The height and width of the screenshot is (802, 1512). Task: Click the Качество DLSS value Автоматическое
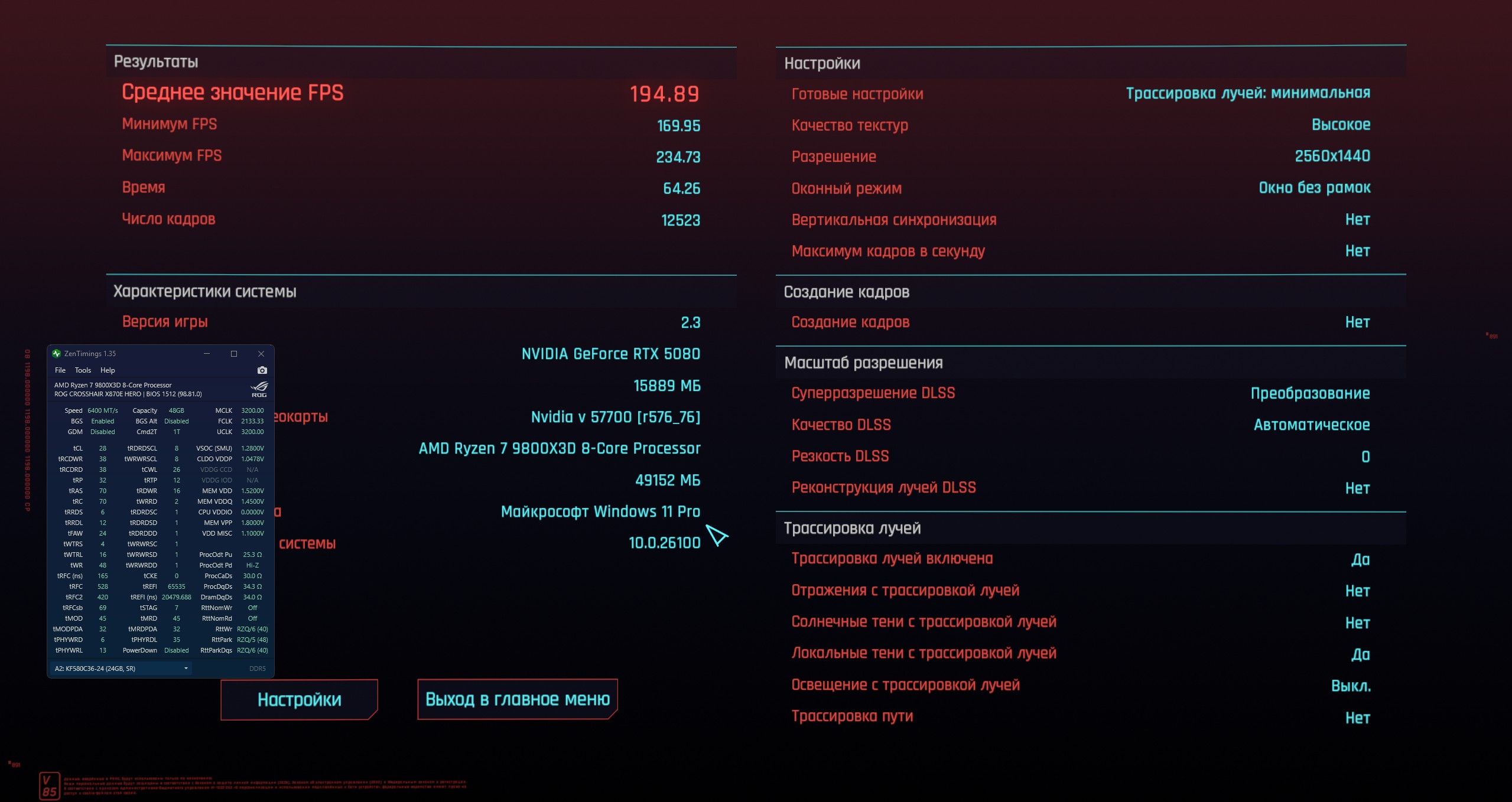click(x=1312, y=425)
